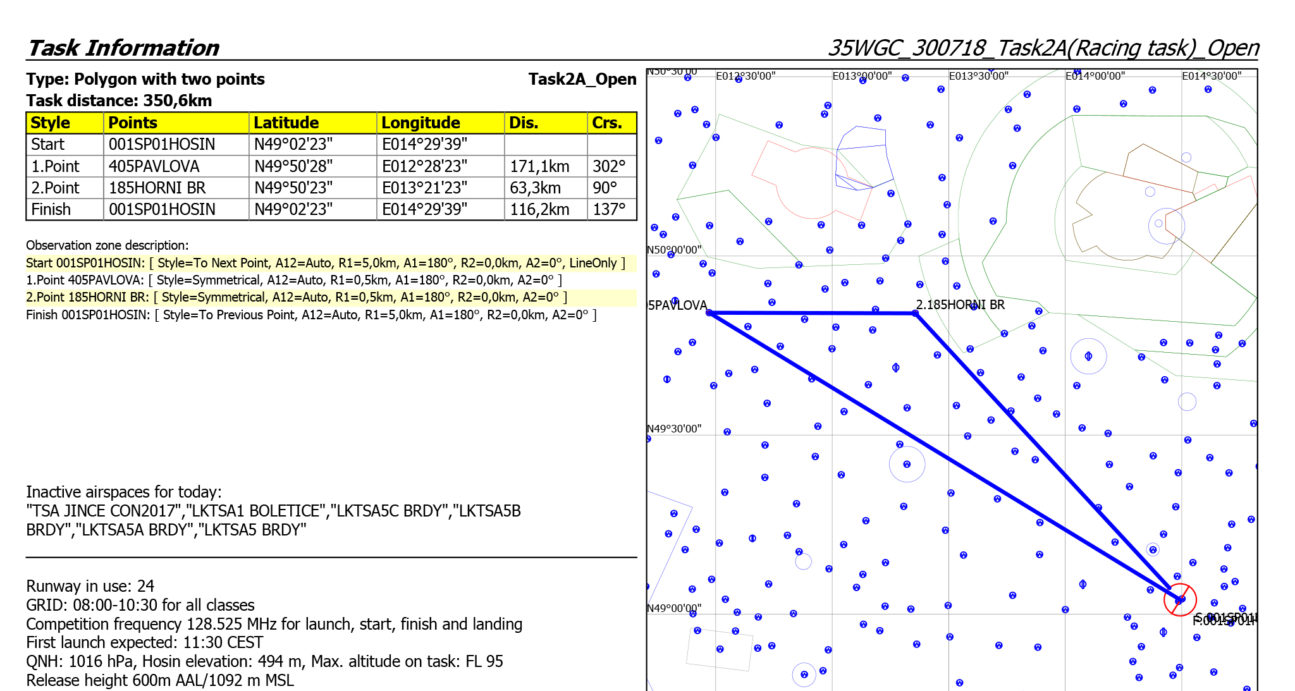The width and height of the screenshot is (1295, 691).
Task: Click the Task Information heading
Action: pos(122,47)
